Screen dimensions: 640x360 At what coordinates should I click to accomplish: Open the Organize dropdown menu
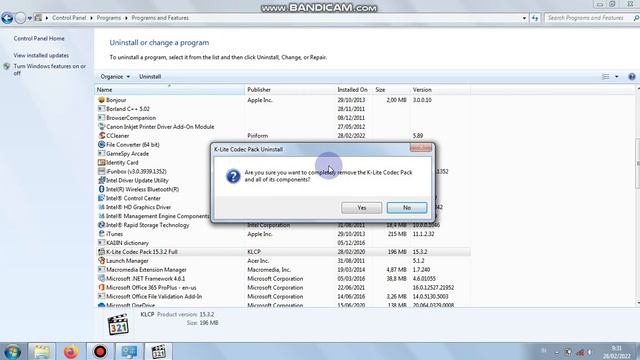(x=115, y=76)
